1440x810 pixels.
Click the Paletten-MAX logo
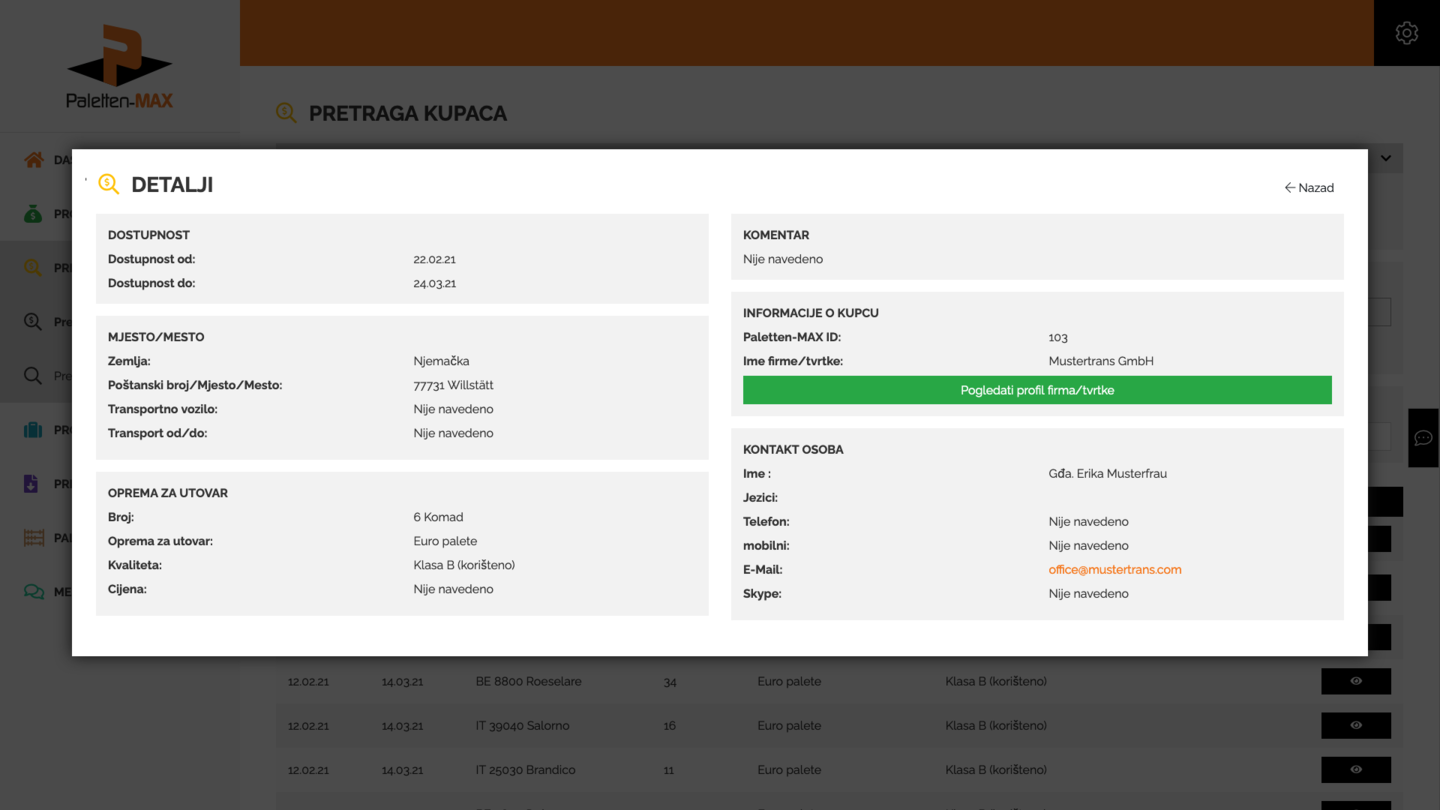tap(119, 66)
